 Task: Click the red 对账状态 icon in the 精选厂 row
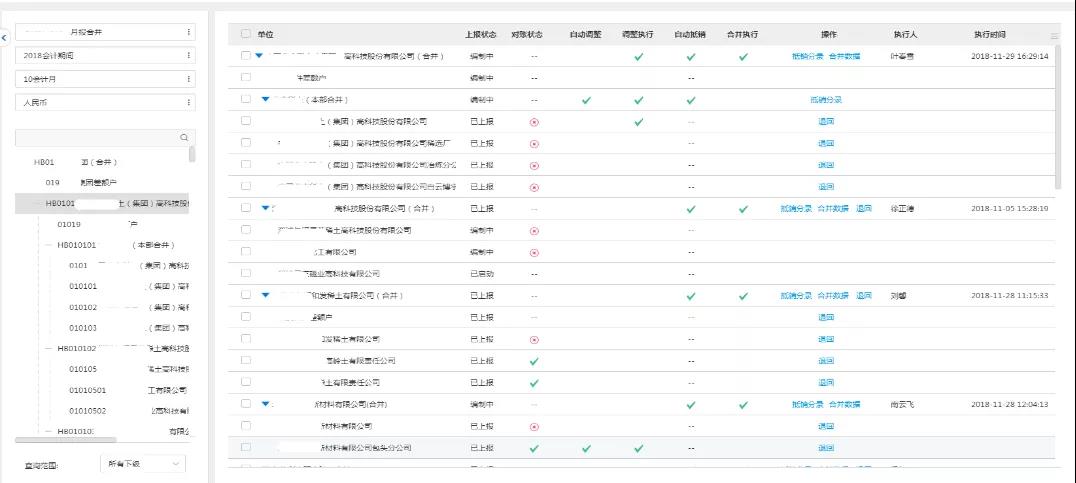coord(534,144)
